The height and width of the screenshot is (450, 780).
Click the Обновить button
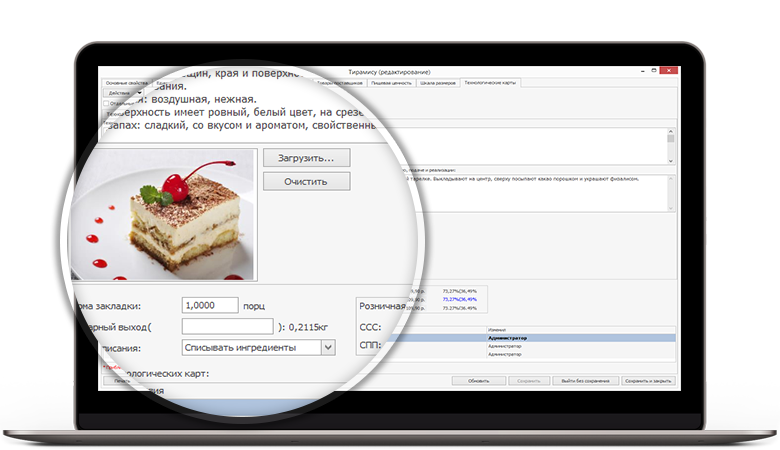(479, 381)
